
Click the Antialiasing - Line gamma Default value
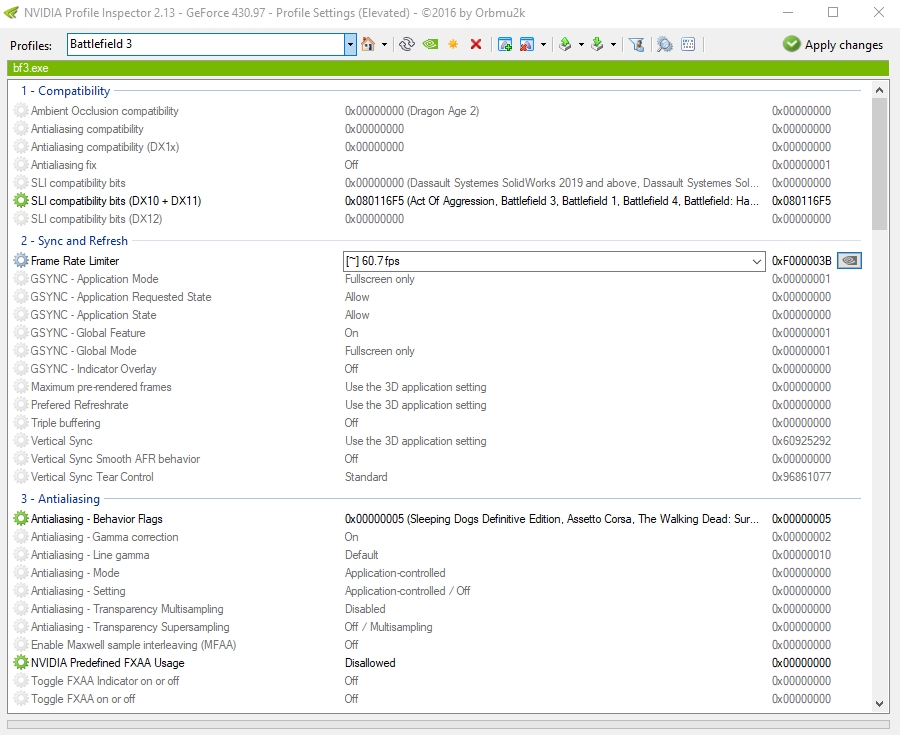(x=362, y=555)
